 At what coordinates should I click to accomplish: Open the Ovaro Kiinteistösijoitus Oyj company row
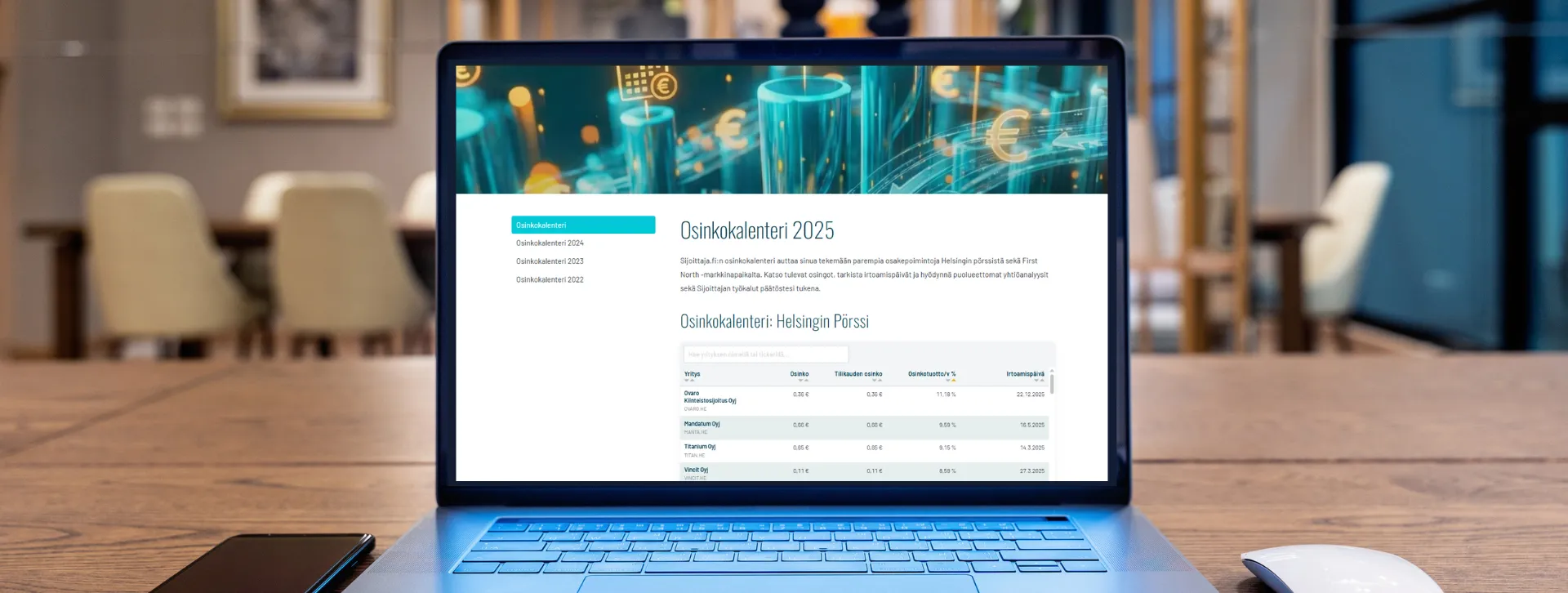(x=709, y=397)
